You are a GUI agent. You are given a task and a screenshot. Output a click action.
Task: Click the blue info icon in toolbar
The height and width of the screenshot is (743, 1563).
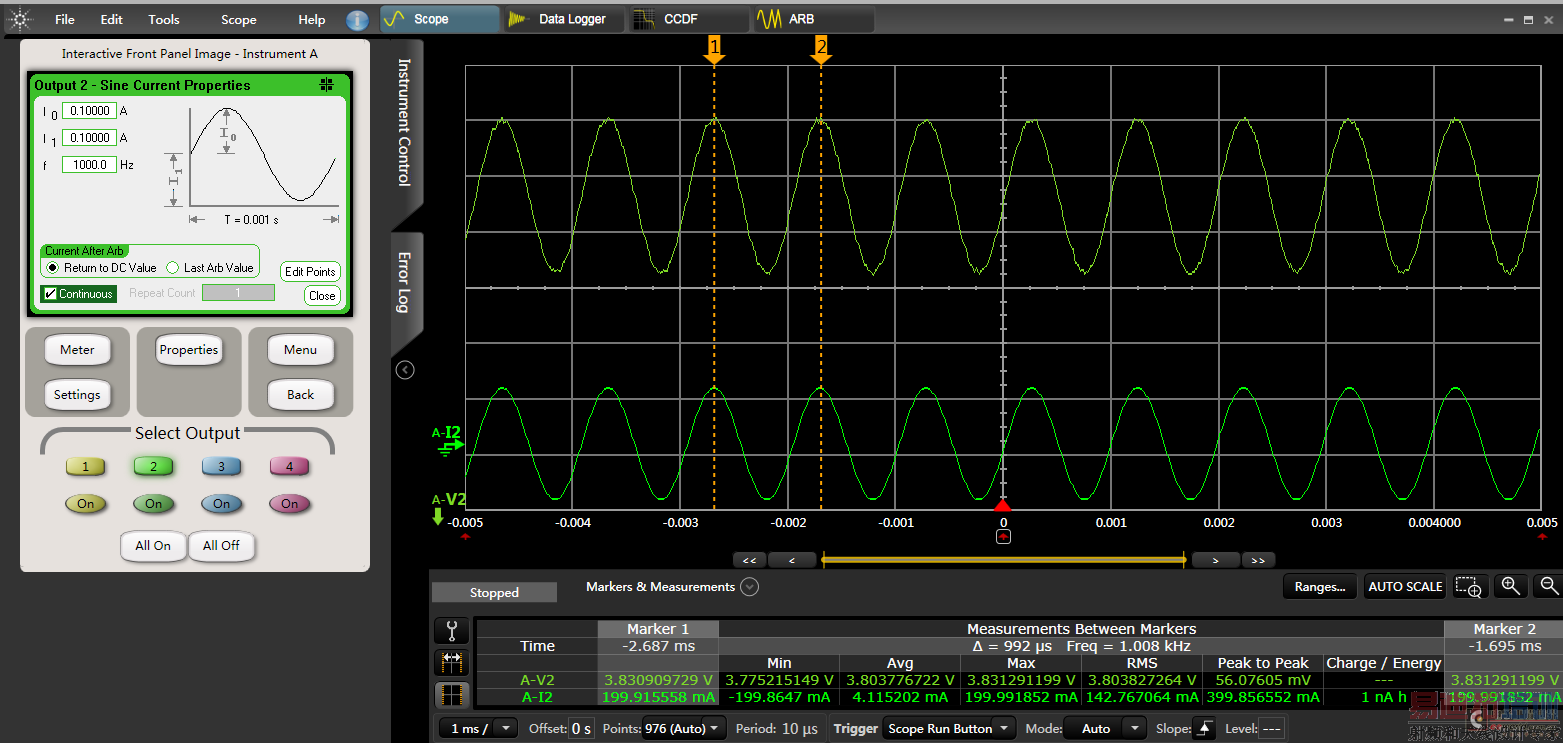(x=357, y=20)
